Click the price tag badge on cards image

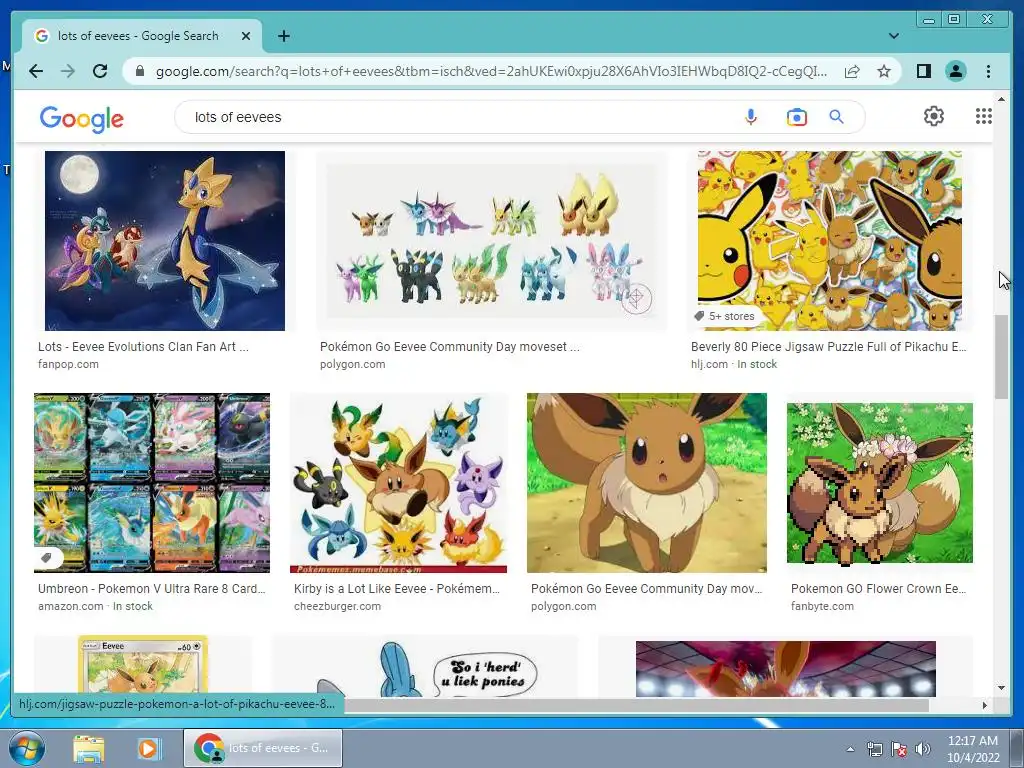pyautogui.click(x=46, y=558)
